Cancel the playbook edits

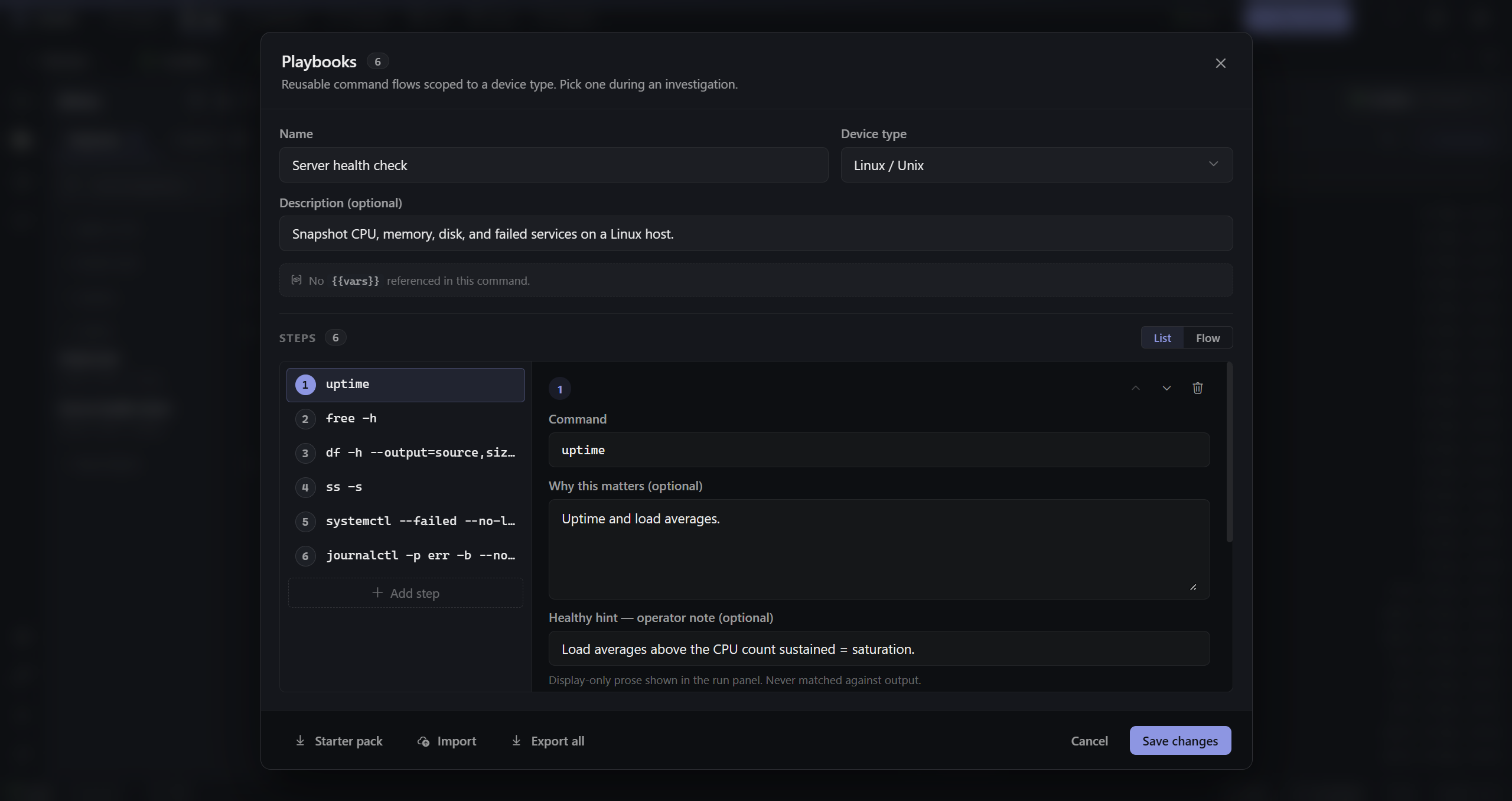1089,741
